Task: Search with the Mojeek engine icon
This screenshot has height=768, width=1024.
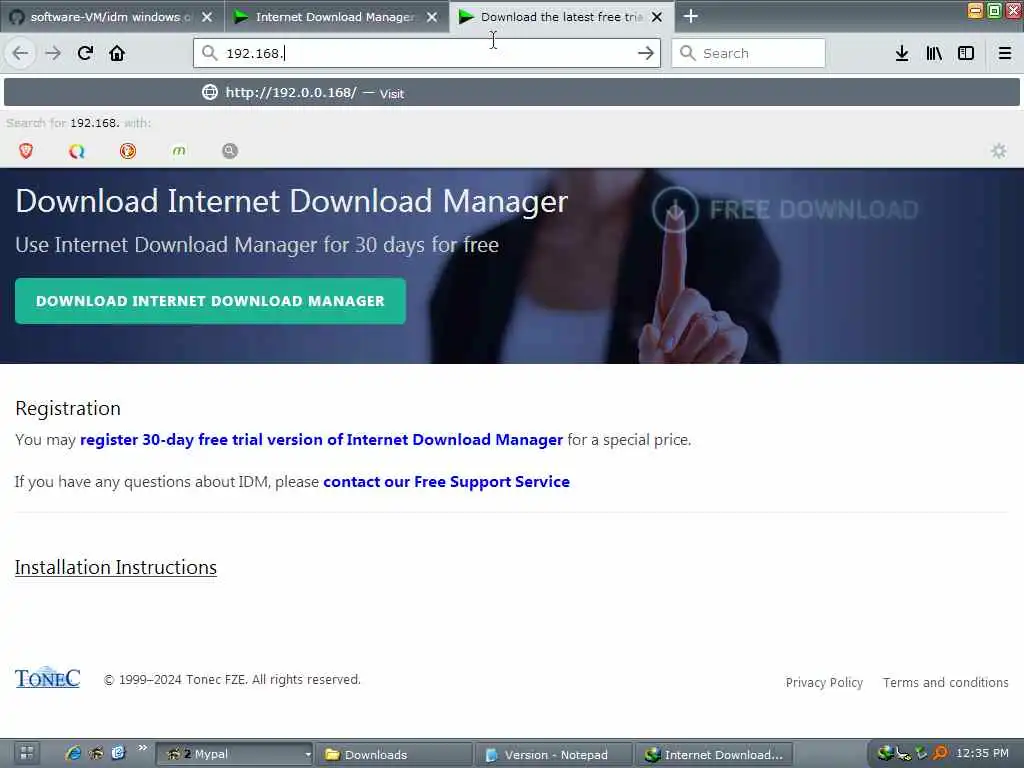Action: point(179,151)
